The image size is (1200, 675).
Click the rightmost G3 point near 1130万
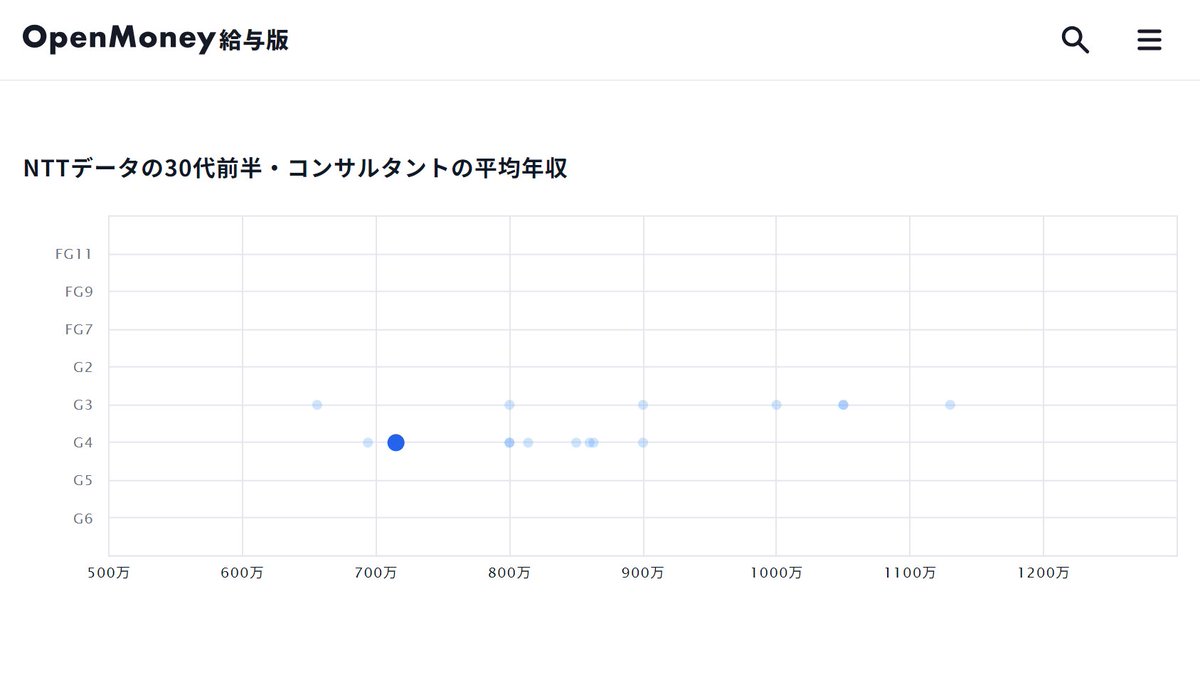click(950, 405)
